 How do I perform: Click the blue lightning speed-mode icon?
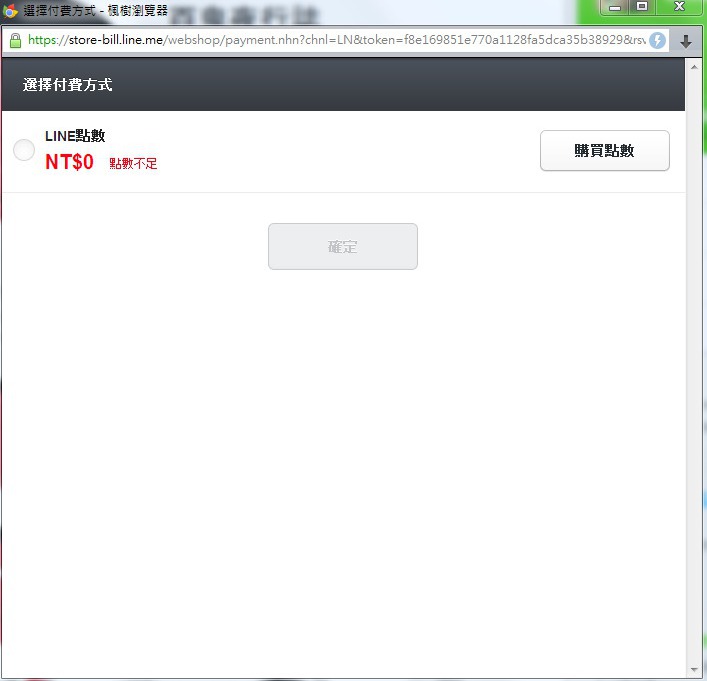(x=657, y=41)
